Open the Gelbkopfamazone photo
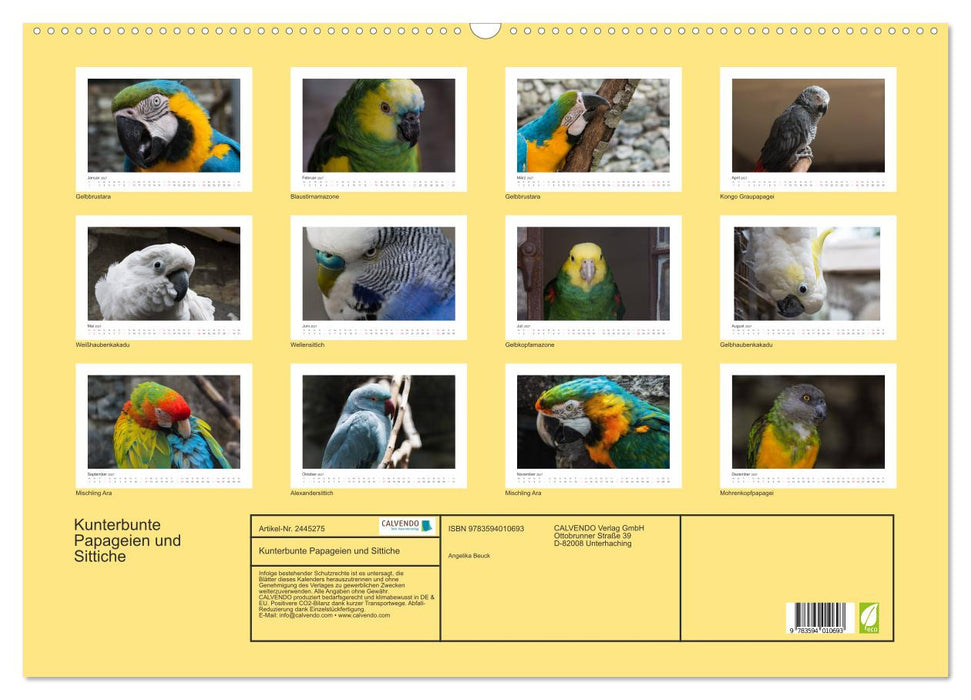 [593, 273]
